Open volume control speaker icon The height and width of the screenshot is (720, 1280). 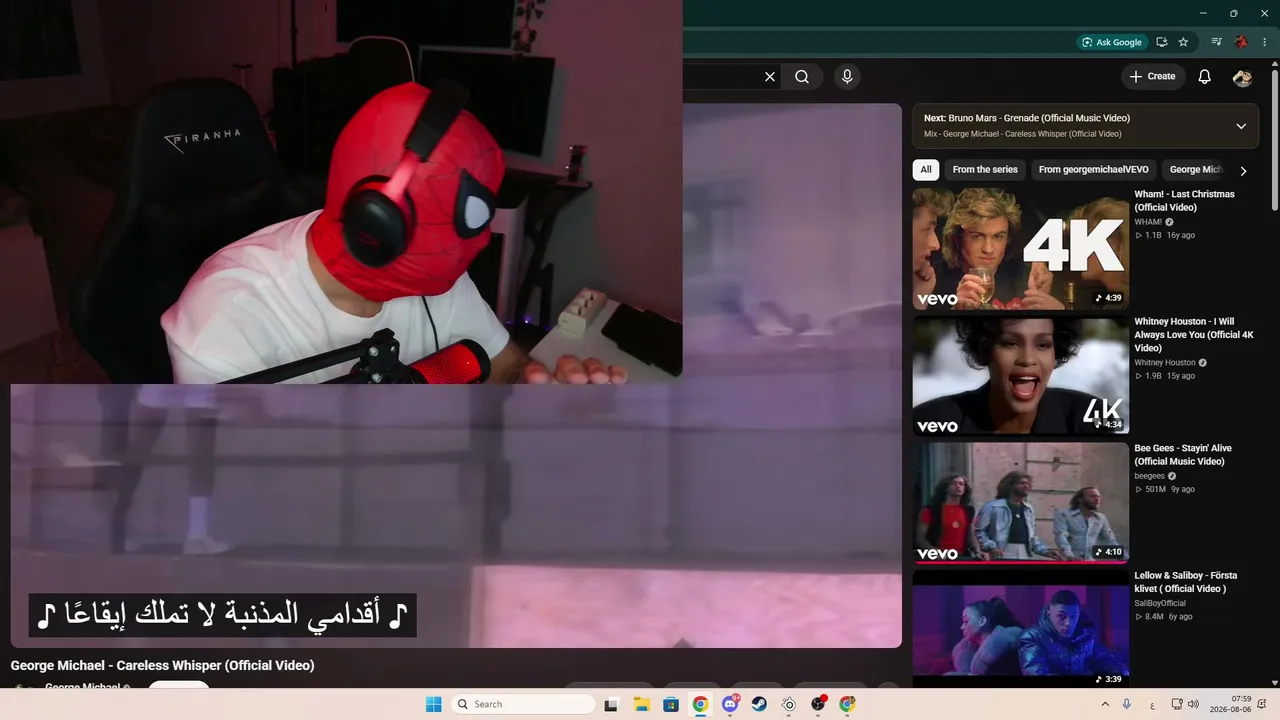(x=1193, y=704)
